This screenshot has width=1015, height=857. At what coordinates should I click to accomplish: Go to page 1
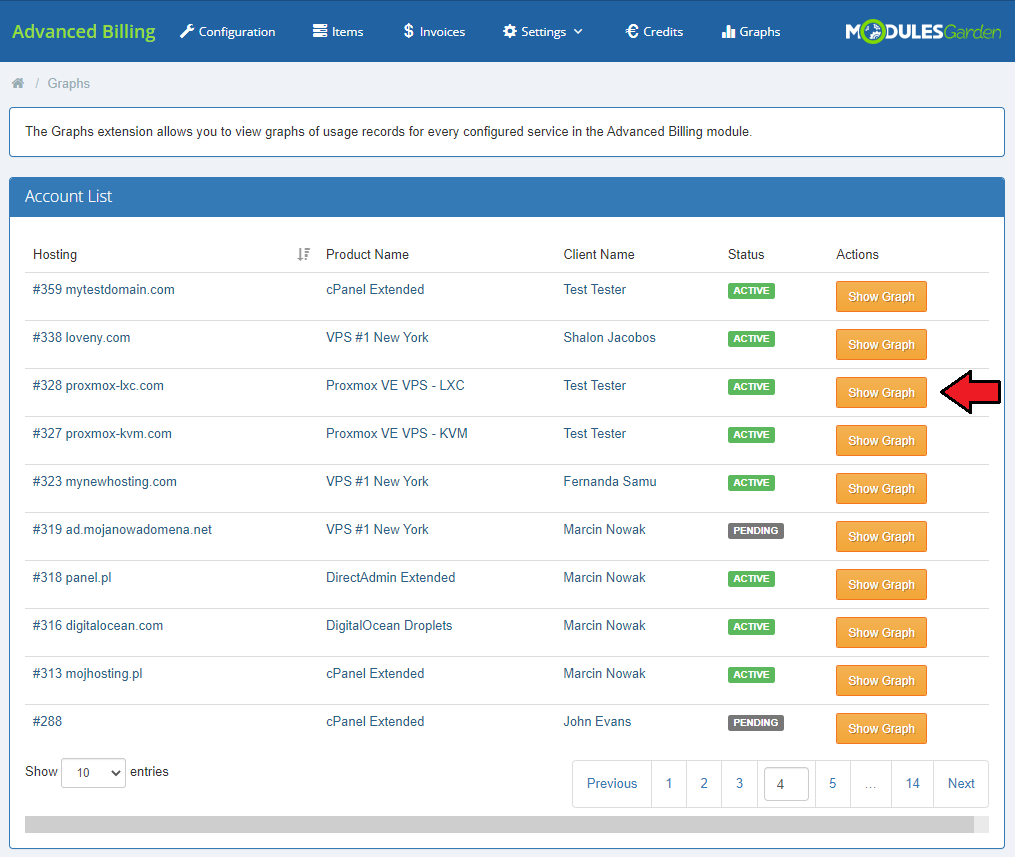[x=669, y=784]
